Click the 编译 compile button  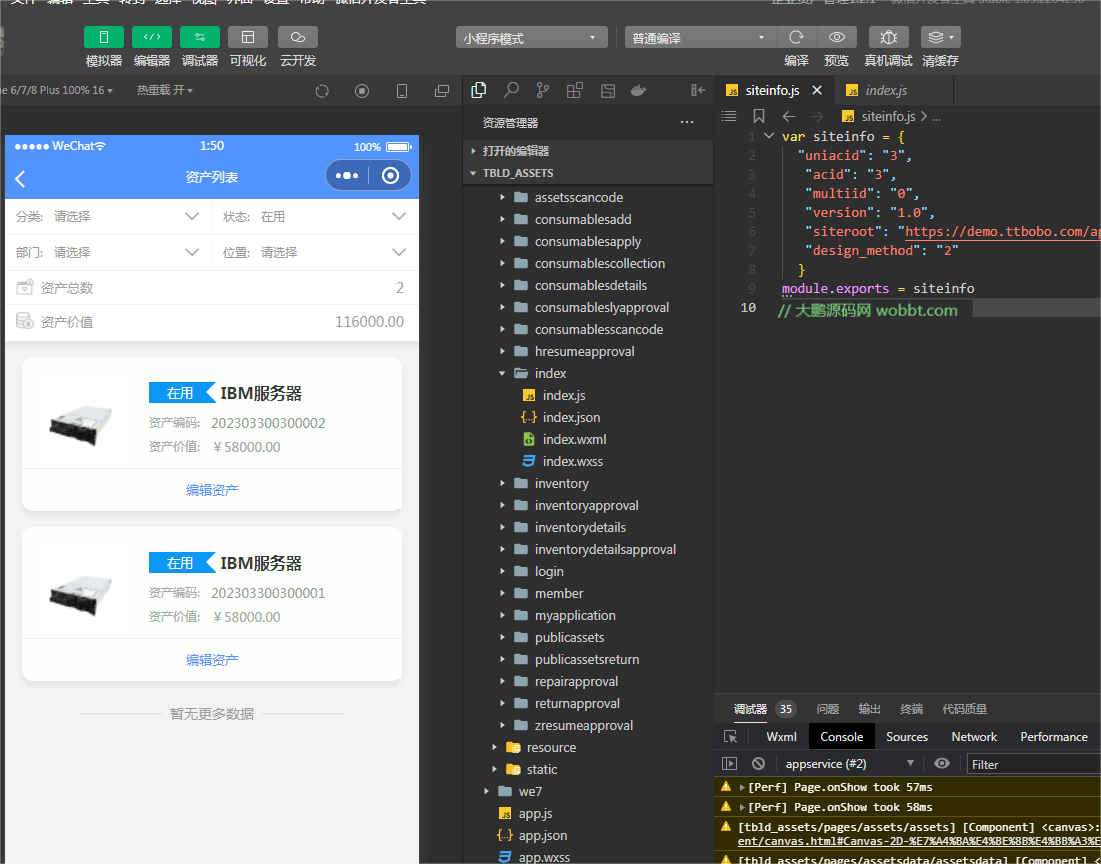pos(795,36)
